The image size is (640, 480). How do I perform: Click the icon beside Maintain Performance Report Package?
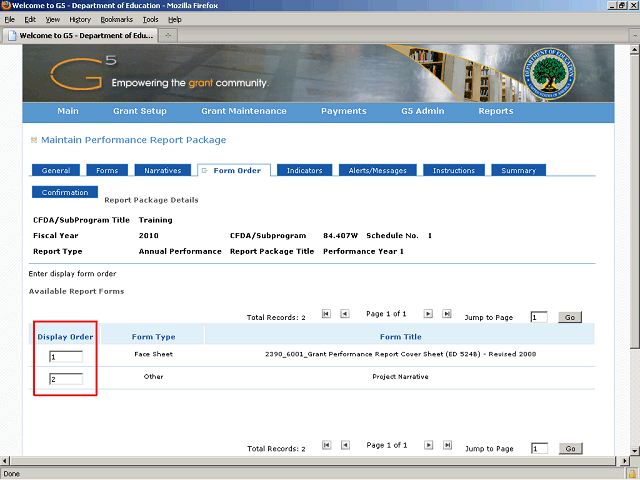[34, 140]
